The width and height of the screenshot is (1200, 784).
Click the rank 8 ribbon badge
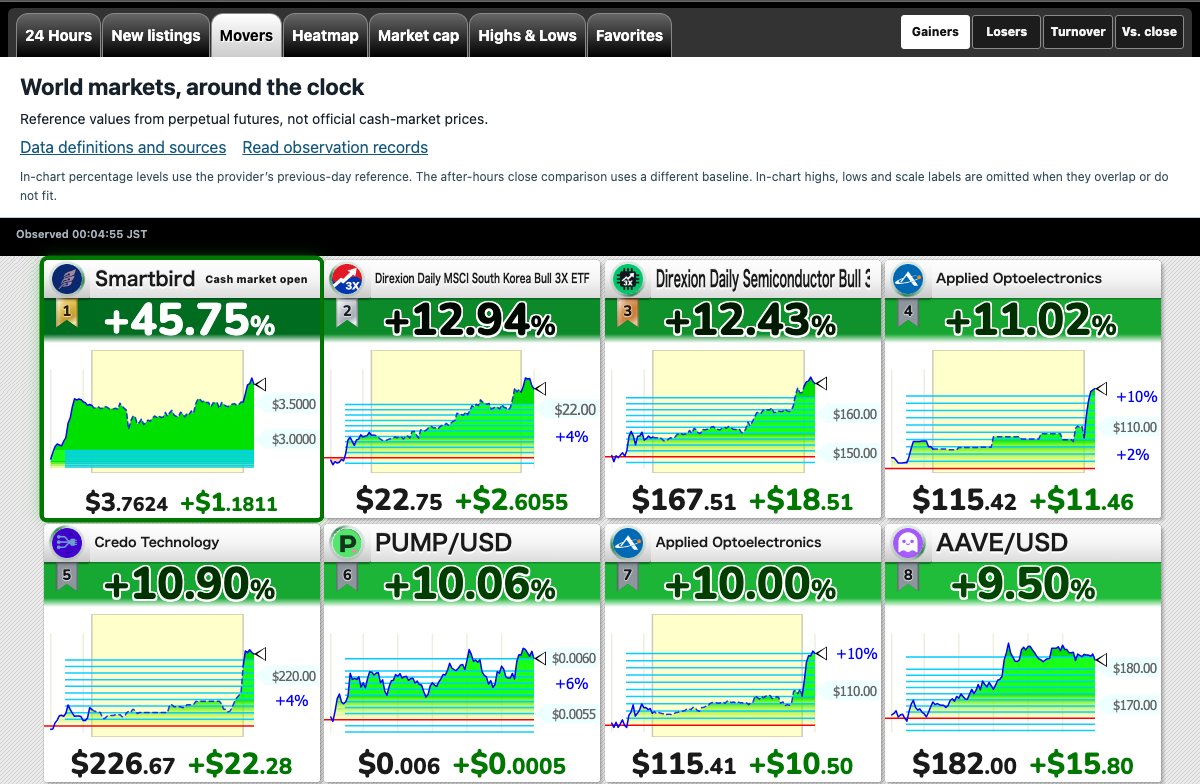[907, 578]
